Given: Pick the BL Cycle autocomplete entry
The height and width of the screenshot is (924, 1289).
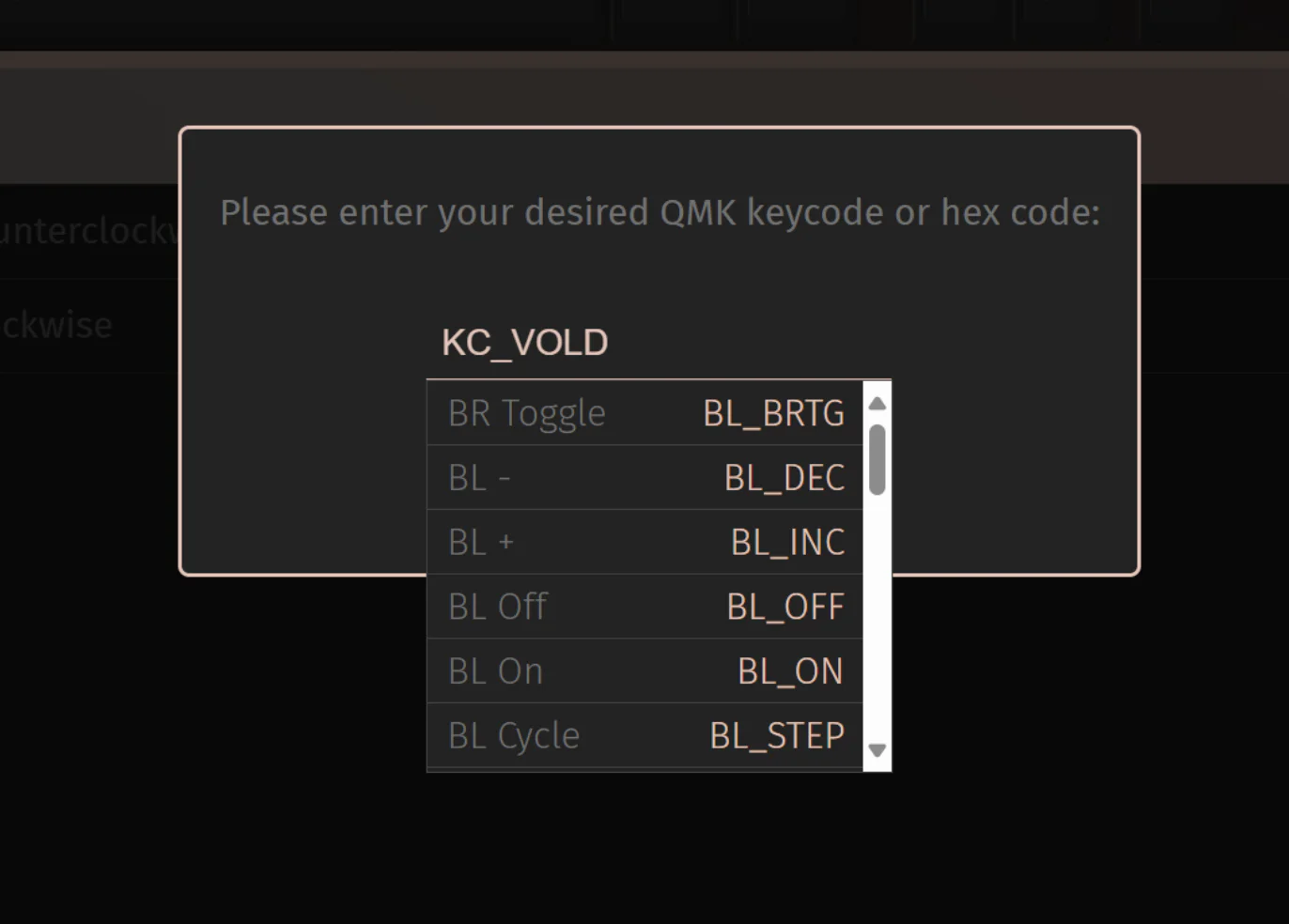Looking at the screenshot, I should pyautogui.click(x=644, y=735).
